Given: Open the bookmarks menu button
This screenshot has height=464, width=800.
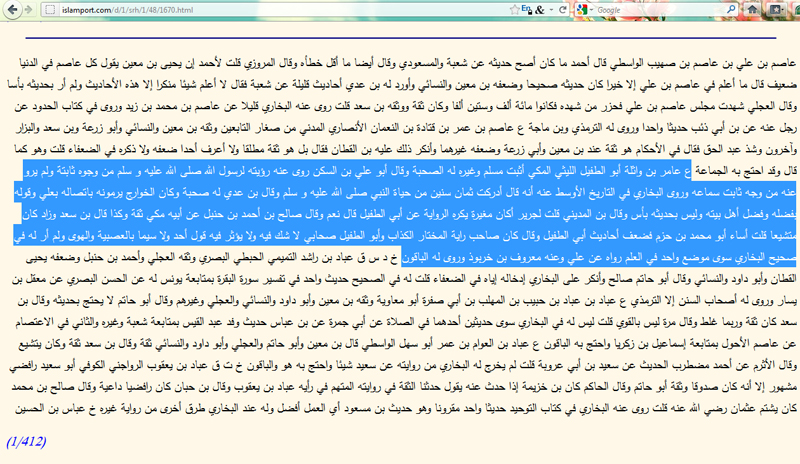Looking at the screenshot, I should pyautogui.click(x=776, y=9).
